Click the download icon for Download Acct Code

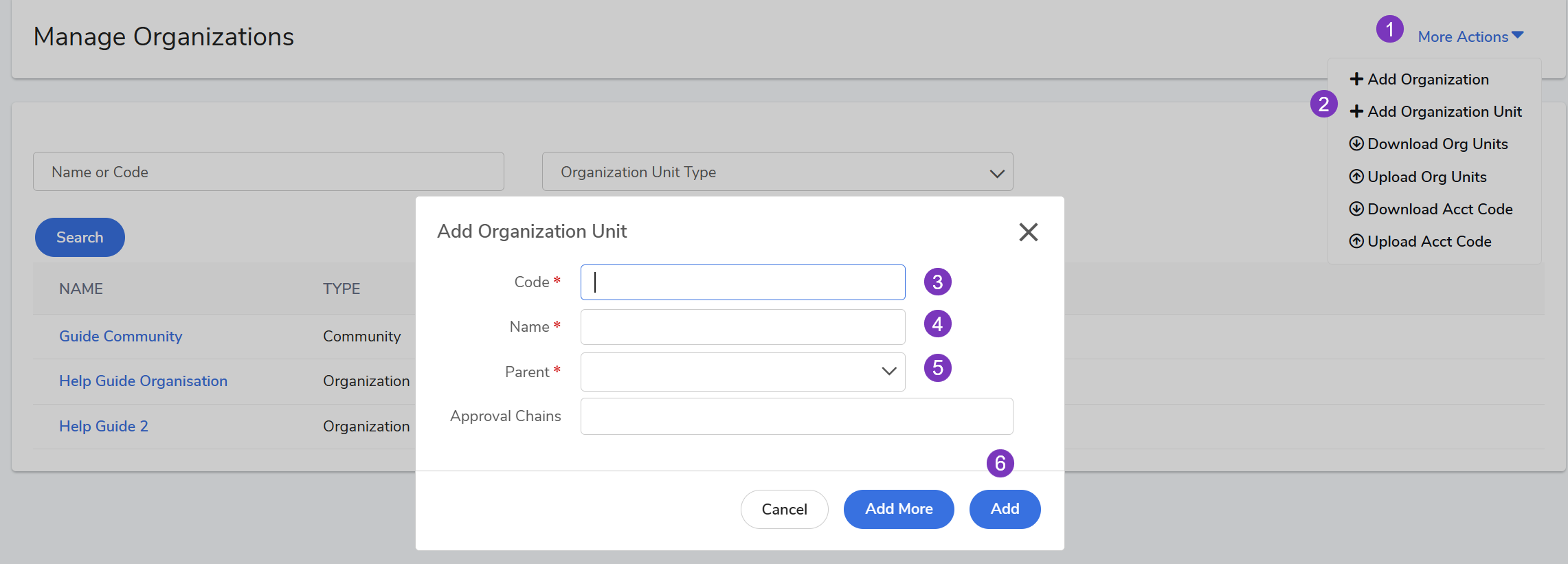1356,209
